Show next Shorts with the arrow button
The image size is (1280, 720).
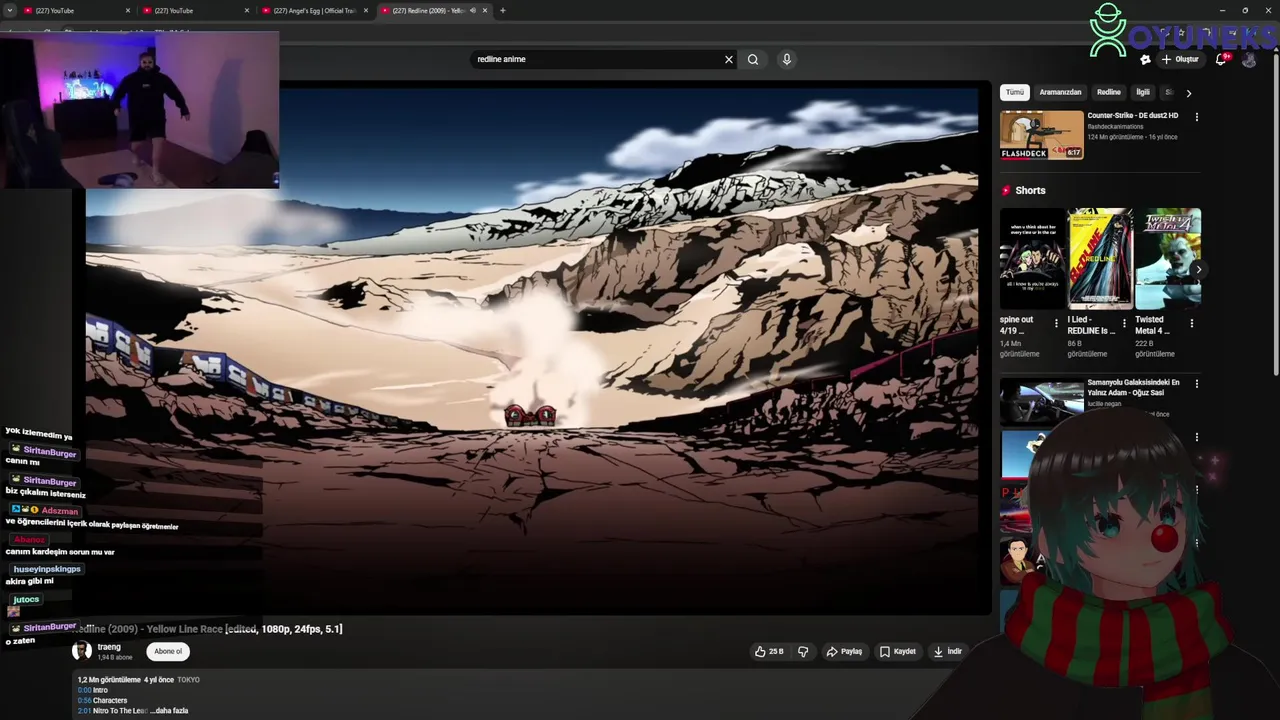1198,269
